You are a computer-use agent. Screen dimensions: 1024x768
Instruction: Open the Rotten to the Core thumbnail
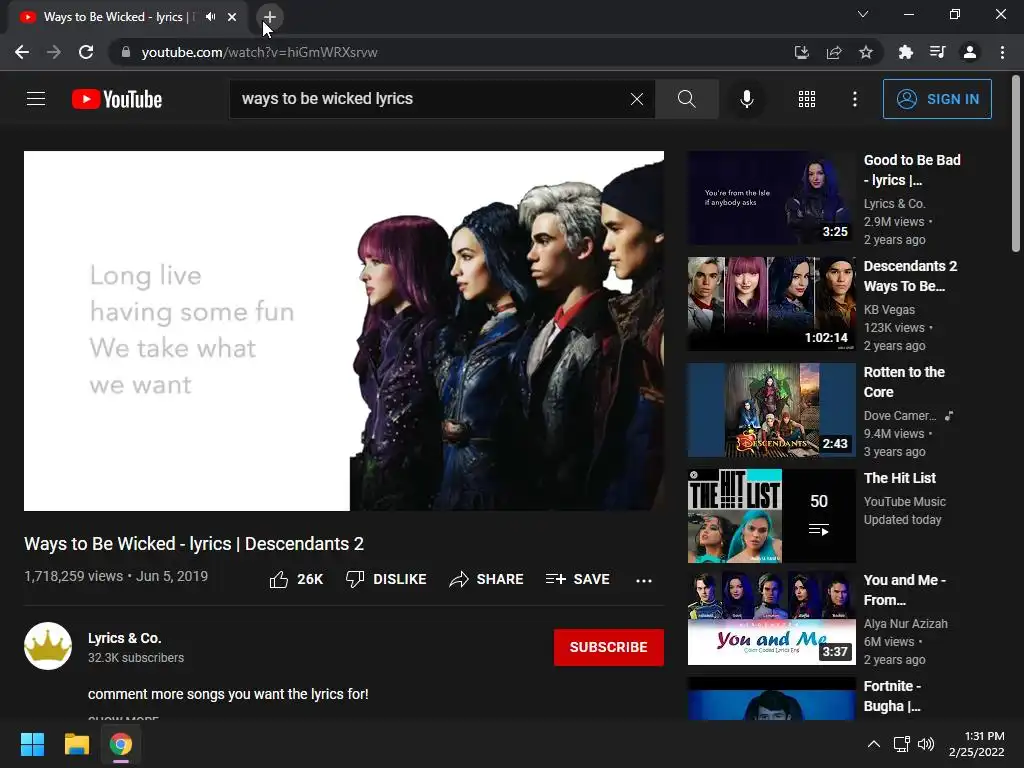click(x=771, y=410)
